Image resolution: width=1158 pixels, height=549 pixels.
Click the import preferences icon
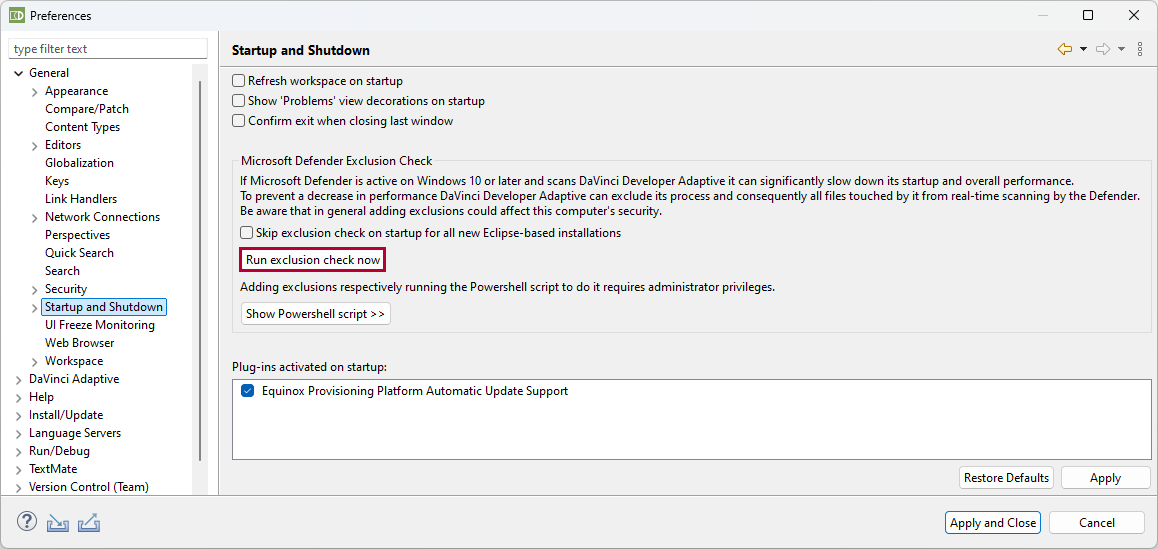[x=58, y=522]
